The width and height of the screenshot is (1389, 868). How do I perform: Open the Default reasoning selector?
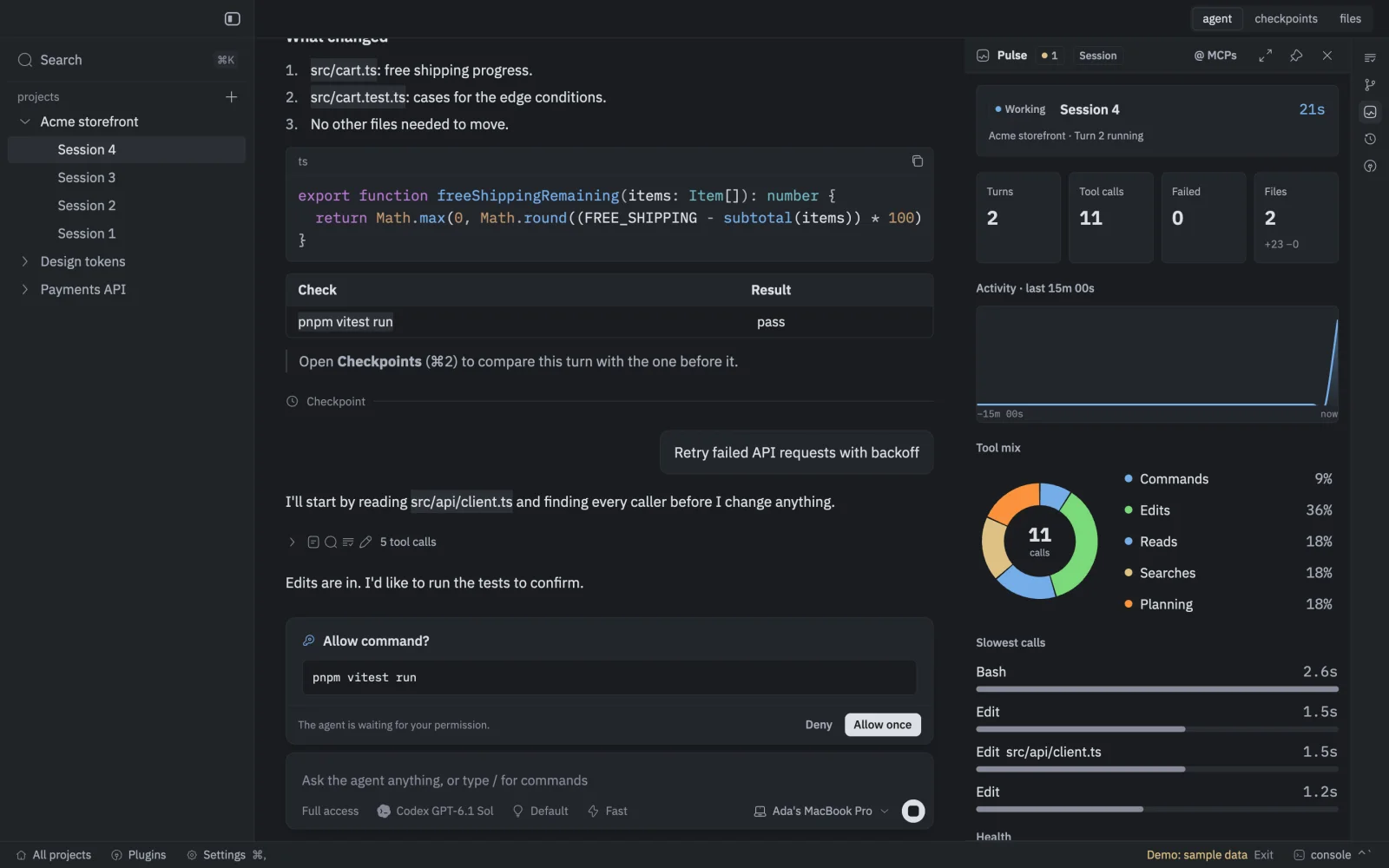point(540,811)
